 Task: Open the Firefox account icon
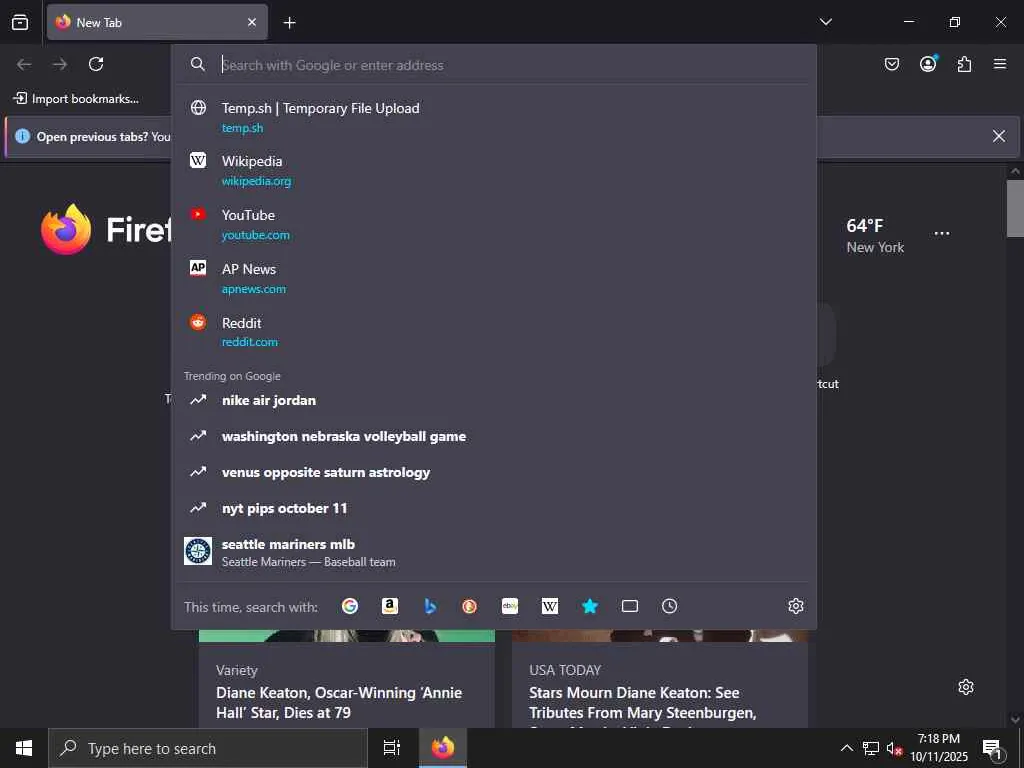(x=928, y=63)
